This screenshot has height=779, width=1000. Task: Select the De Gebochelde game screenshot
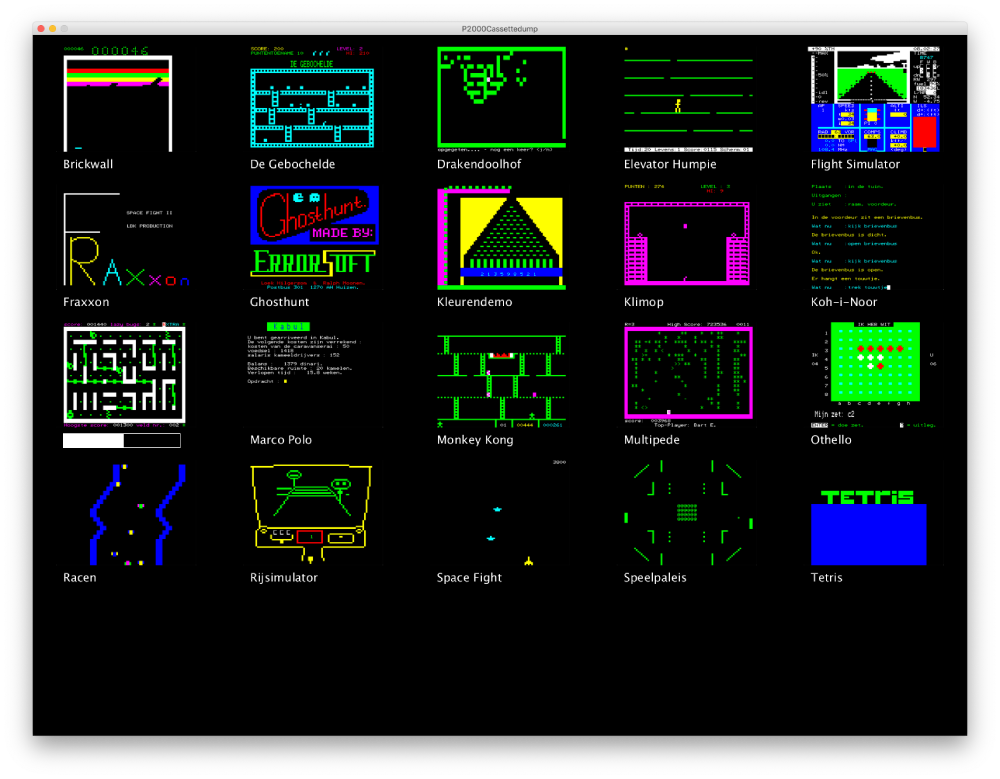pyautogui.click(x=311, y=98)
